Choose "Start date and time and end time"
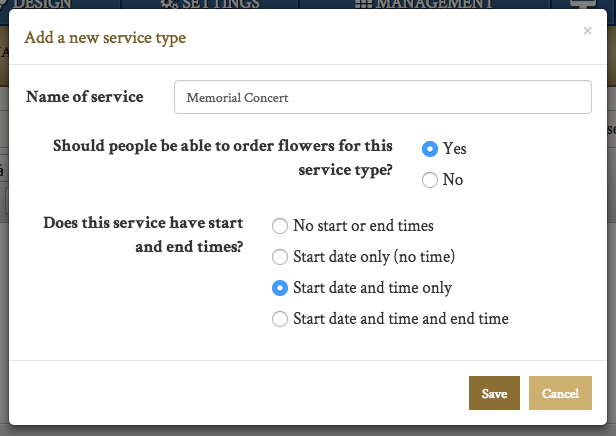The image size is (616, 436). click(280, 319)
